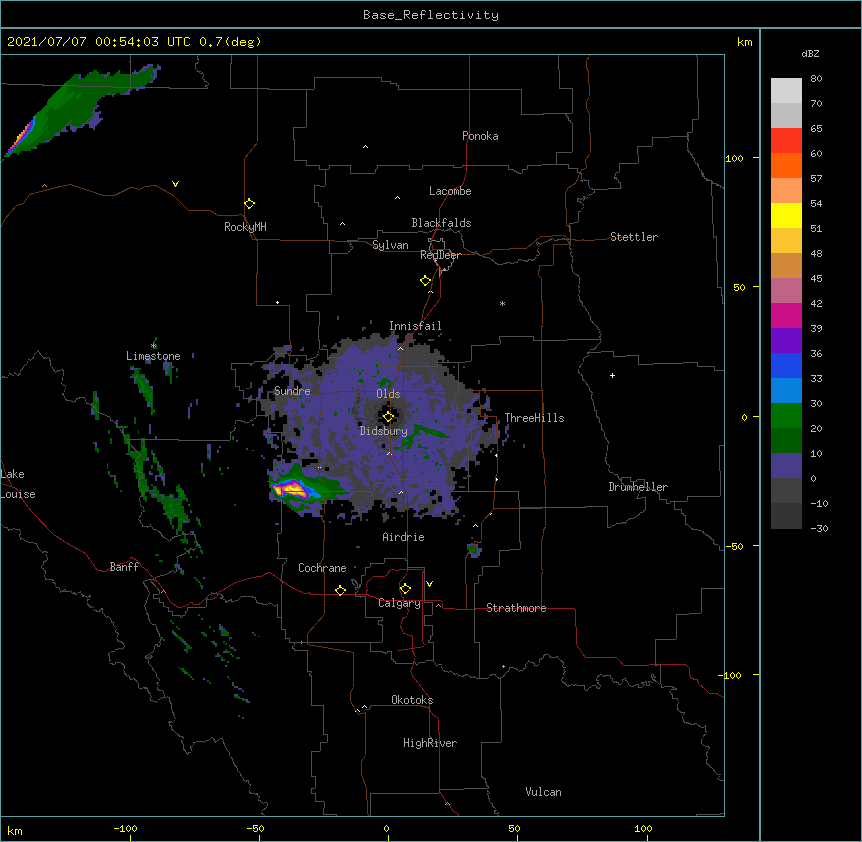
Task: Click the yellow V marker northwest of RockyMH
Action: pyautogui.click(x=175, y=184)
